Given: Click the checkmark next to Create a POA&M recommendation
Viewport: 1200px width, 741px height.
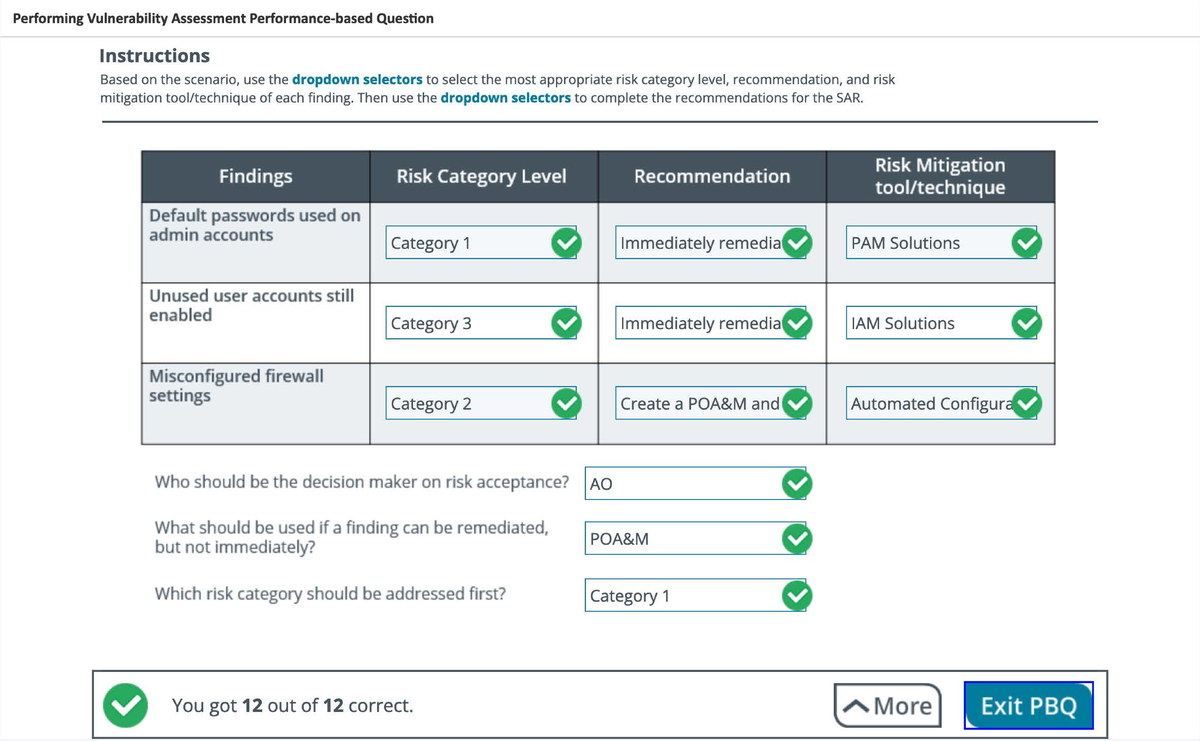Looking at the screenshot, I should click(796, 403).
